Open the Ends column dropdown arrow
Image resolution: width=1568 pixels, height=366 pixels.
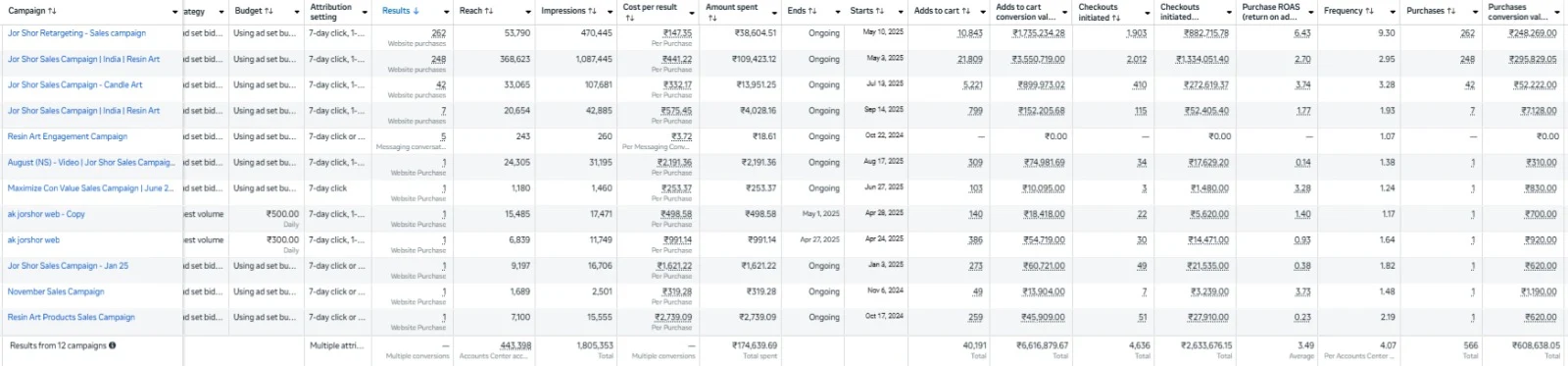click(838, 12)
